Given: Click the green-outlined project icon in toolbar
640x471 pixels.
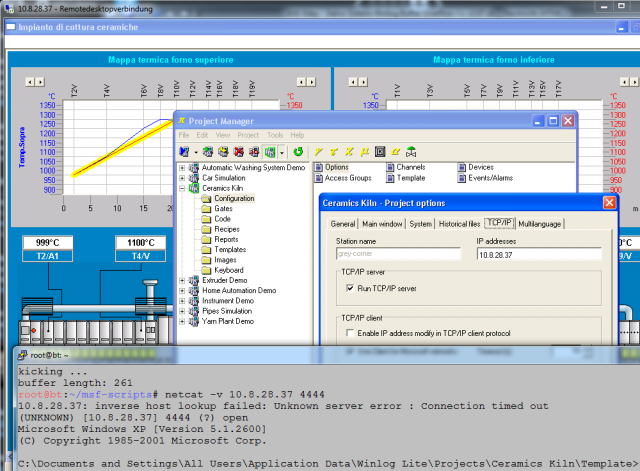Looking at the screenshot, I should (270, 152).
